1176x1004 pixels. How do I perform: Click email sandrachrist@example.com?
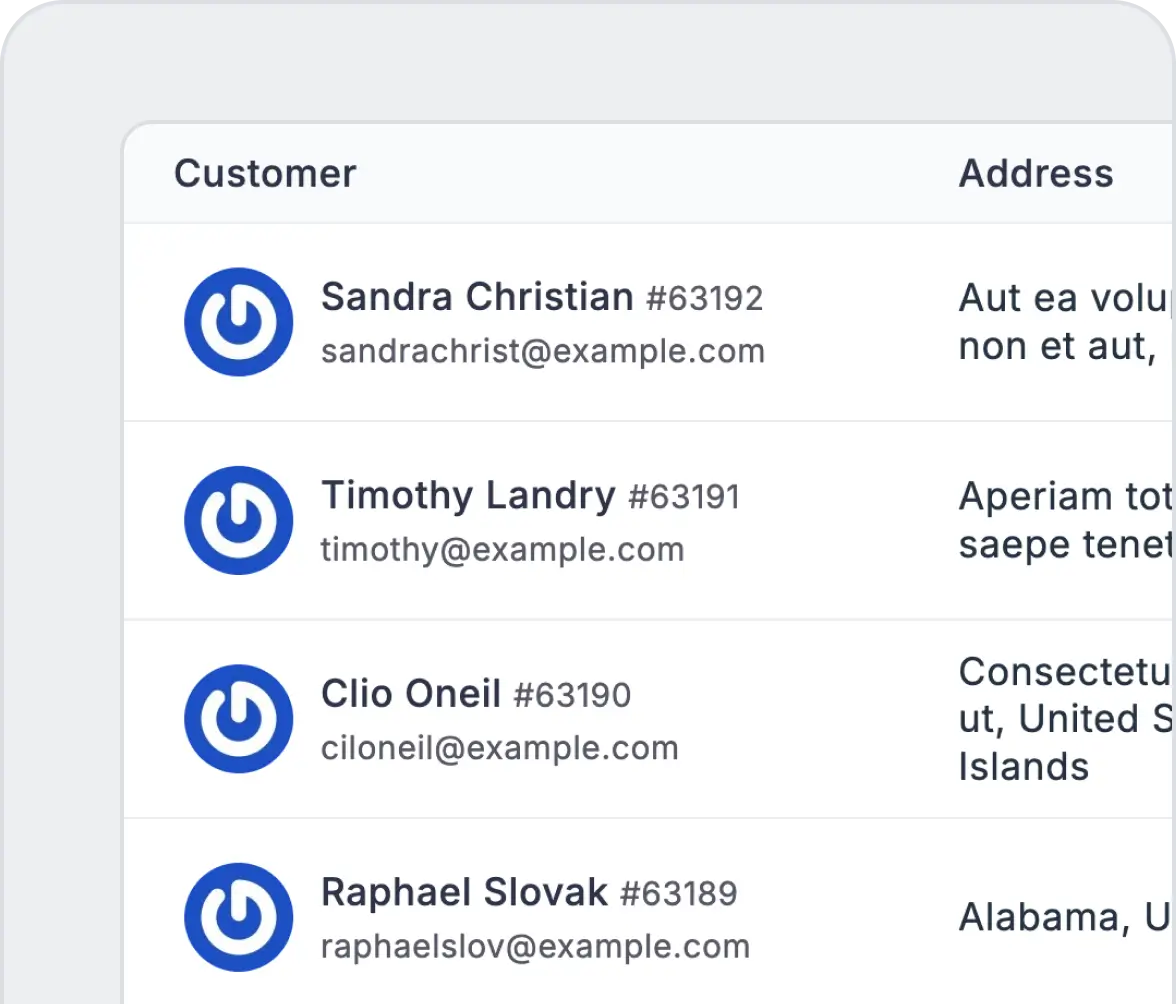point(542,351)
